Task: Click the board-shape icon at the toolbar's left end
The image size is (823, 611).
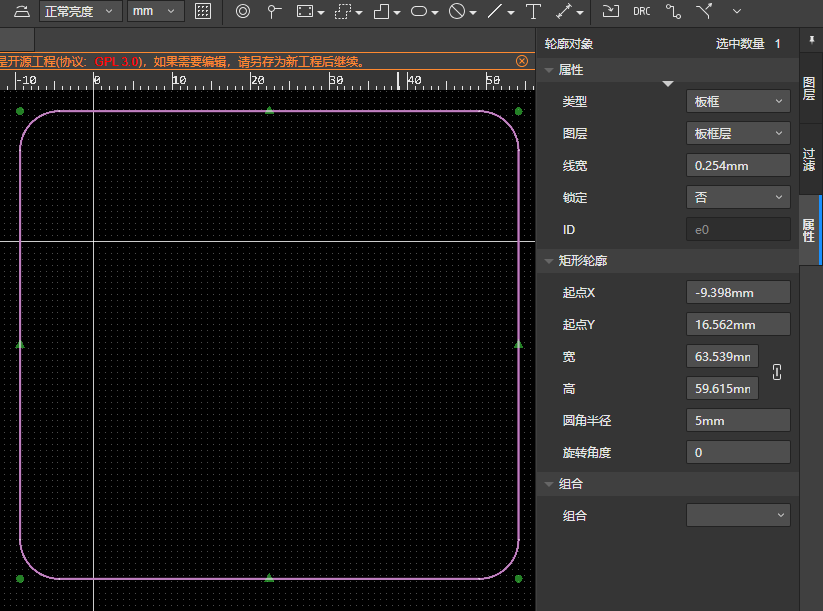Action: 22,11
